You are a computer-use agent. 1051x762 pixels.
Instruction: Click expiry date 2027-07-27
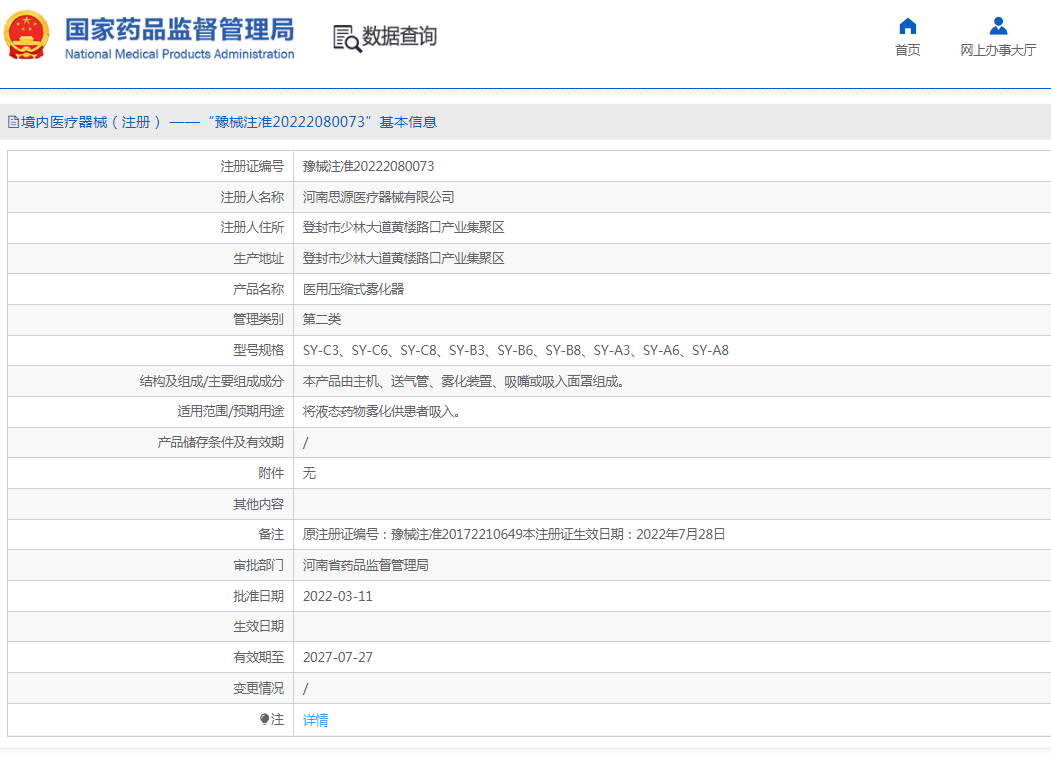coord(338,657)
